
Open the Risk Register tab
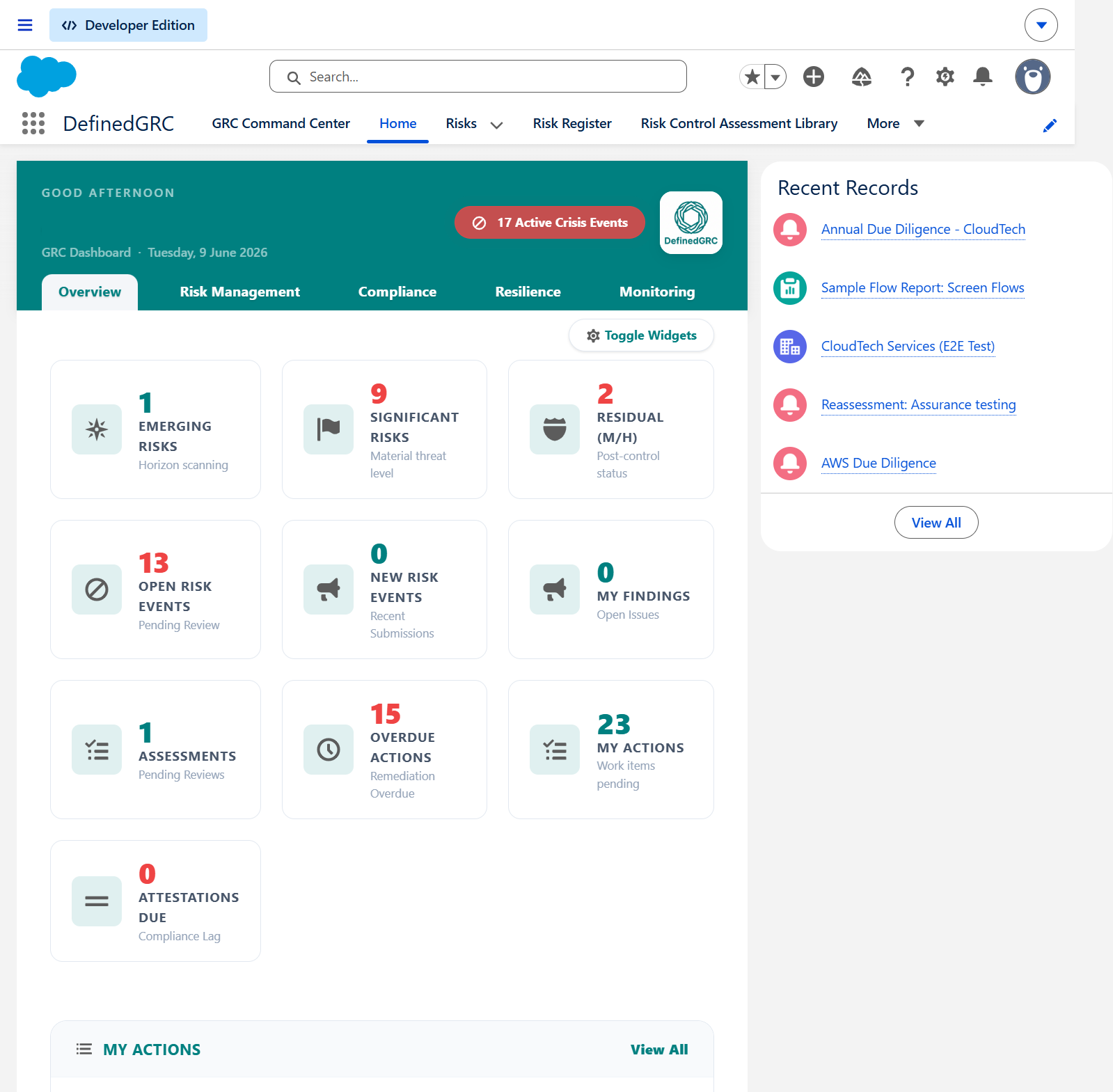[x=572, y=123]
